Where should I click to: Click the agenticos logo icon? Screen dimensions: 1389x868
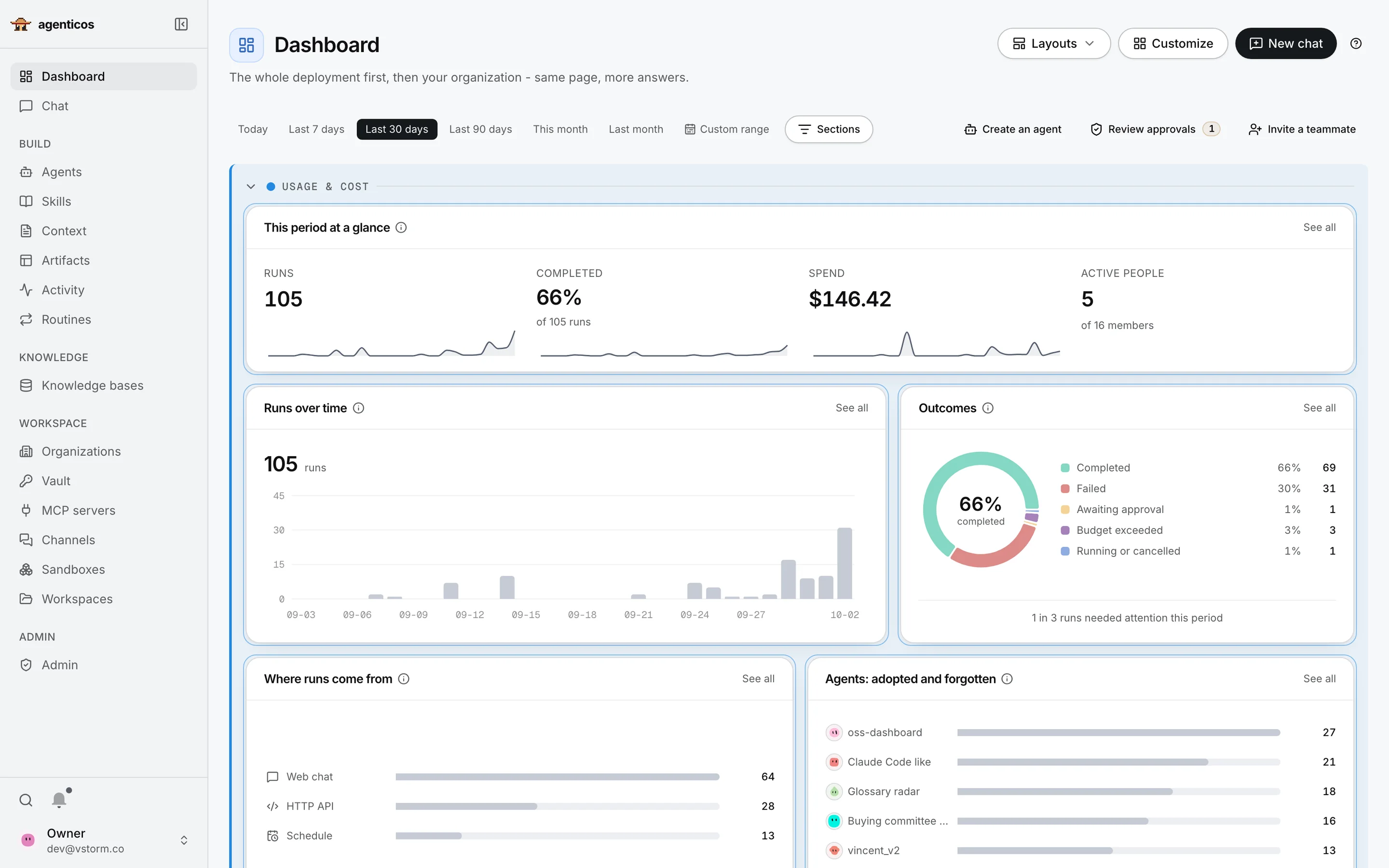coord(21,24)
